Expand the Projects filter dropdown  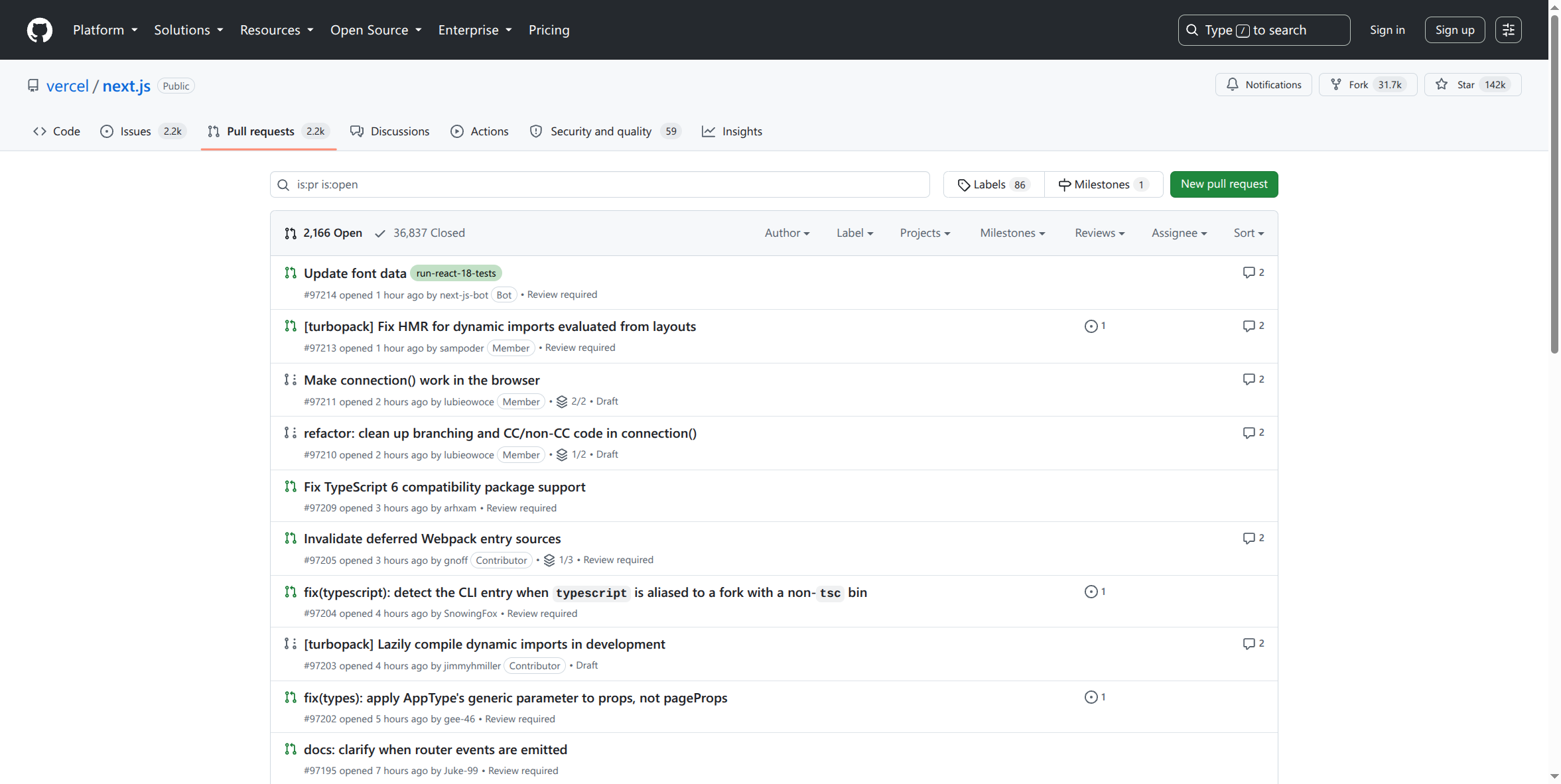925,233
